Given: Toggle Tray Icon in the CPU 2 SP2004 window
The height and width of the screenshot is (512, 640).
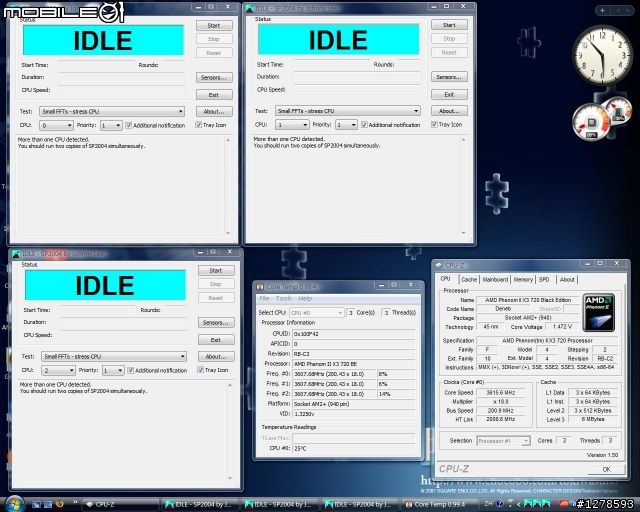Looking at the screenshot, I should coord(213,370).
